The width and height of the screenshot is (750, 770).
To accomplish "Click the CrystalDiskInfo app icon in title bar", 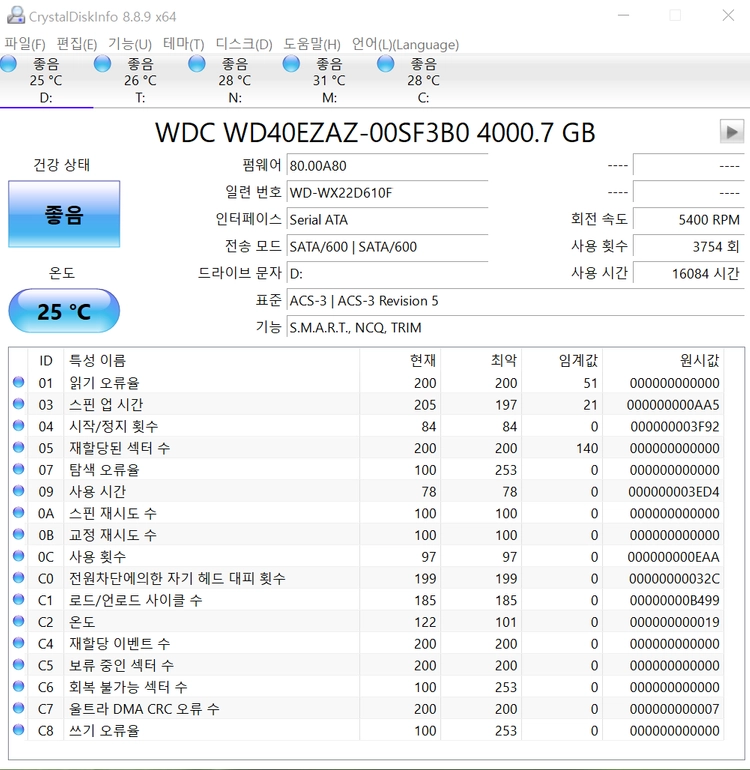I will click(x=16, y=16).
